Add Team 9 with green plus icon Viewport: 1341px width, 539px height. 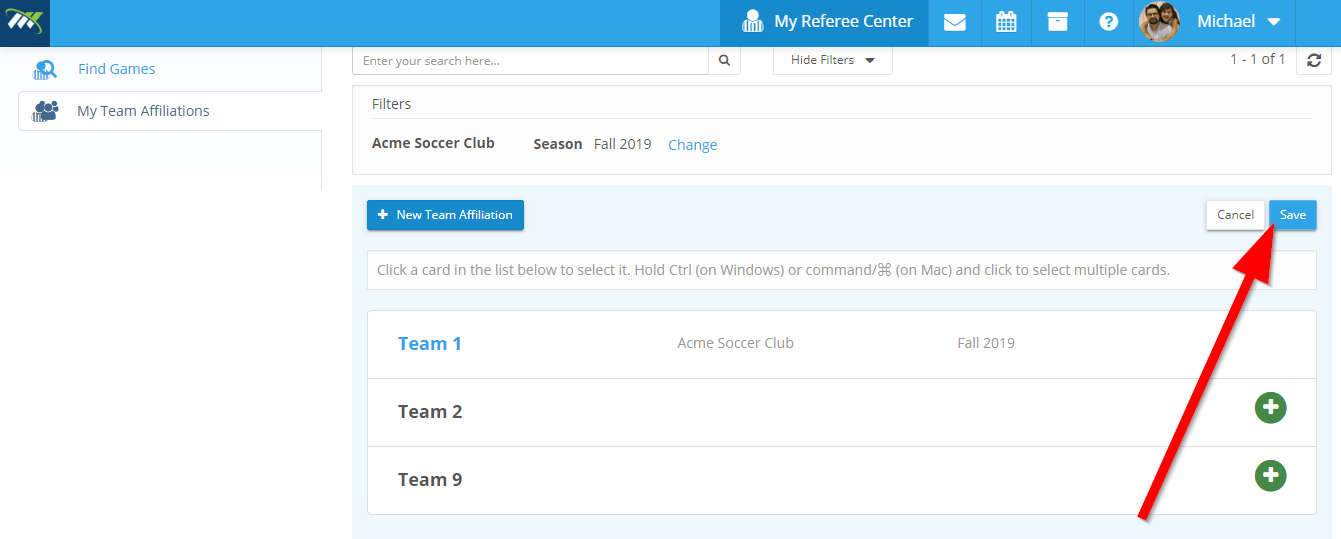pos(1270,475)
